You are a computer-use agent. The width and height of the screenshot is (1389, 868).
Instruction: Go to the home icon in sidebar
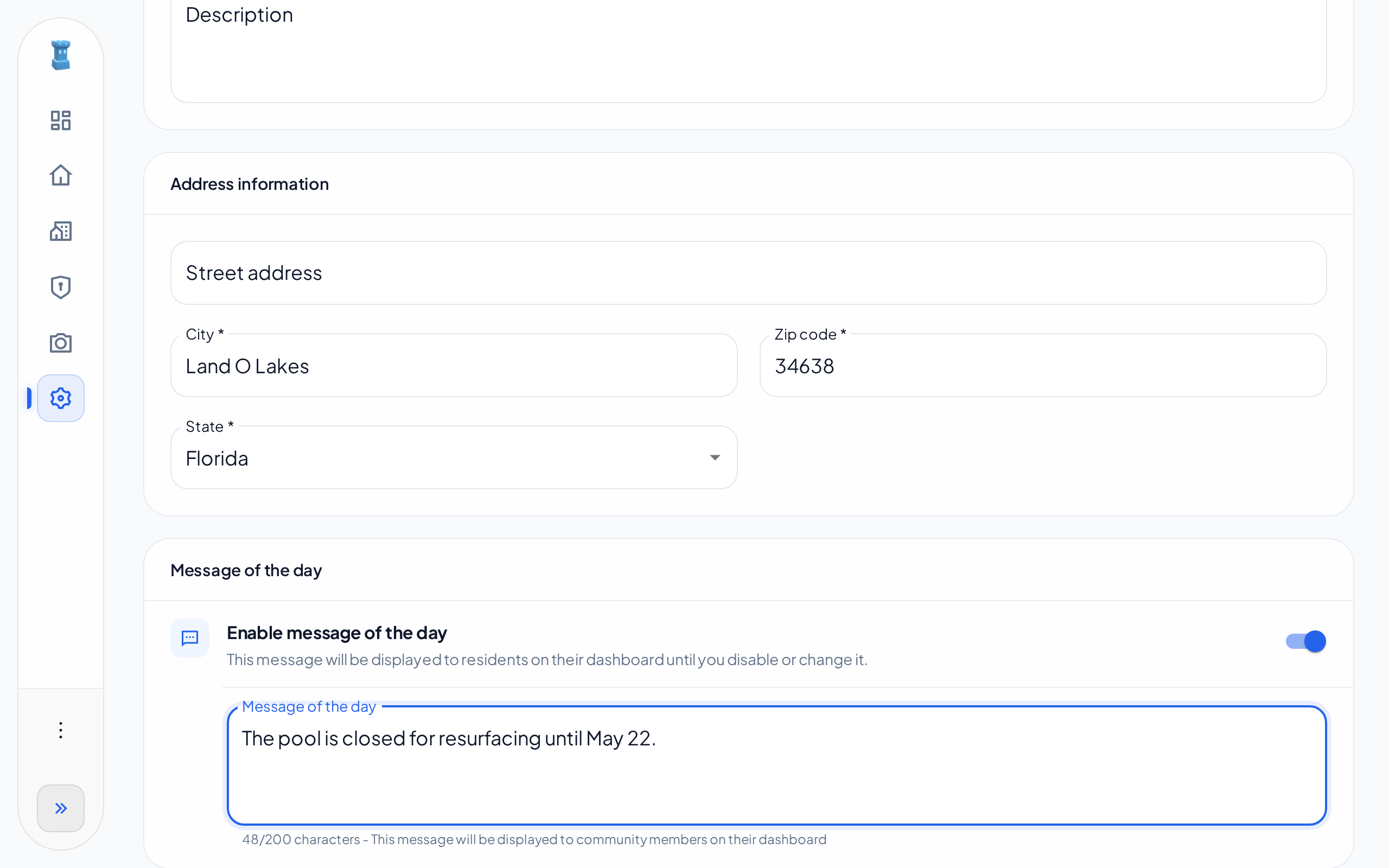(x=60, y=175)
